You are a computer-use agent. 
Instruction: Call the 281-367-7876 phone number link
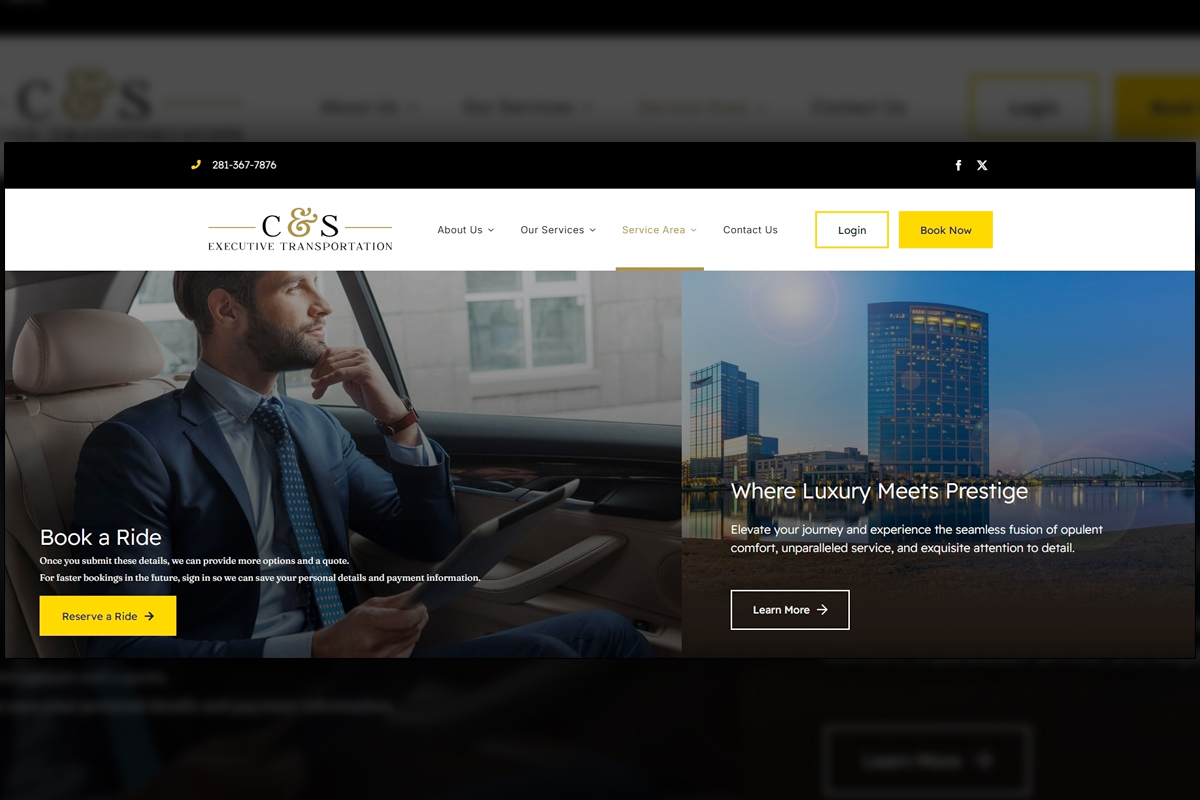pyautogui.click(x=244, y=165)
